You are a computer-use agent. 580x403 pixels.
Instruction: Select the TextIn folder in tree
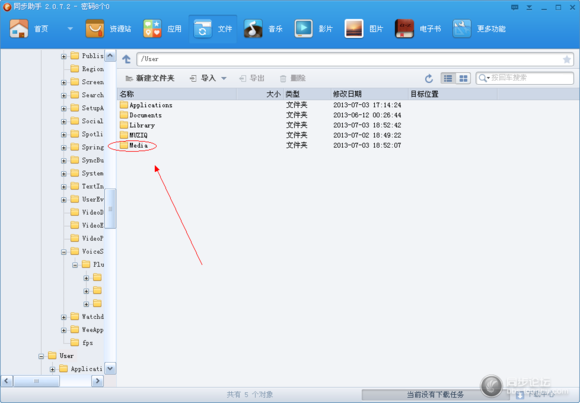pos(87,186)
